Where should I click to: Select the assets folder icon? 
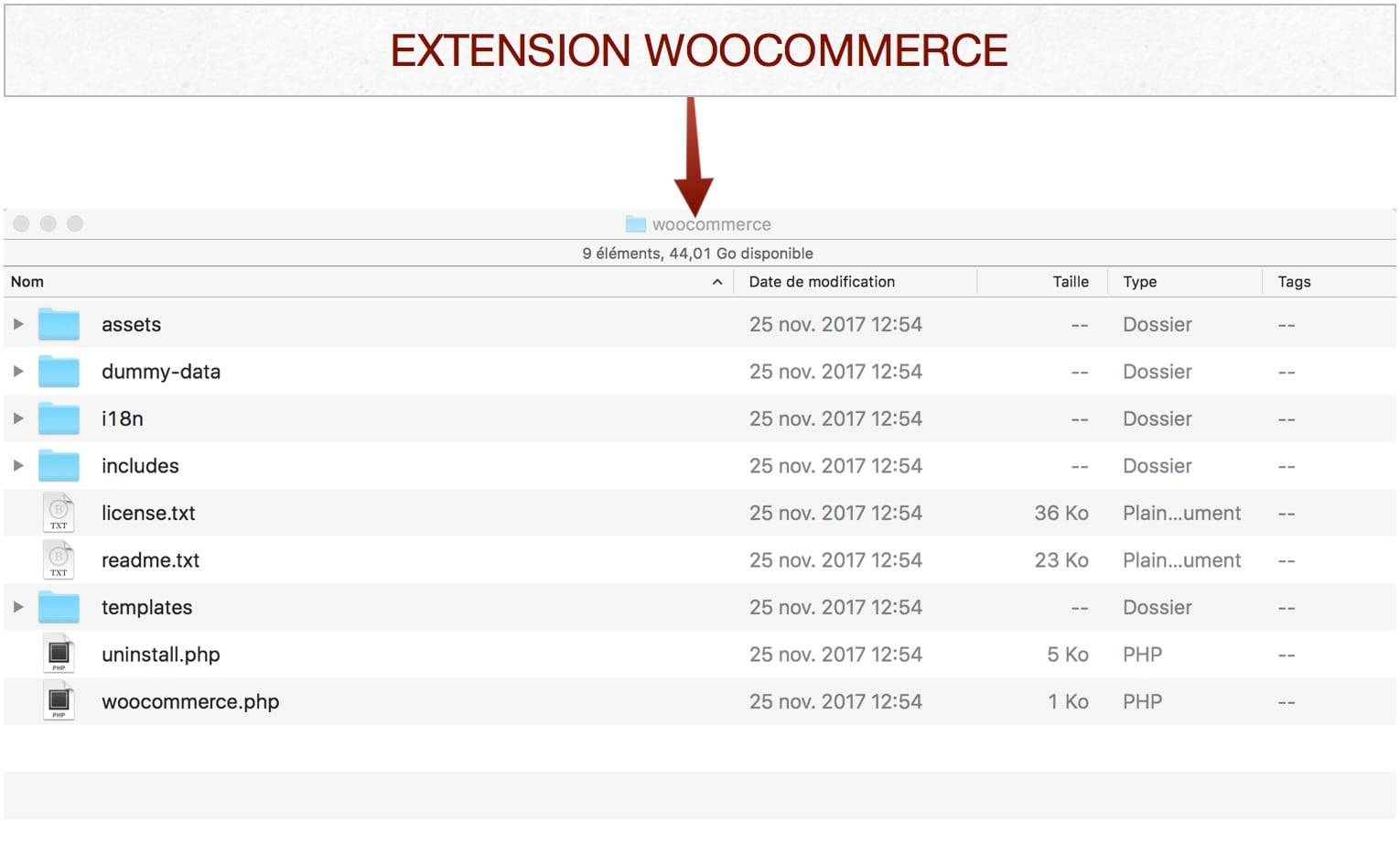click(59, 324)
